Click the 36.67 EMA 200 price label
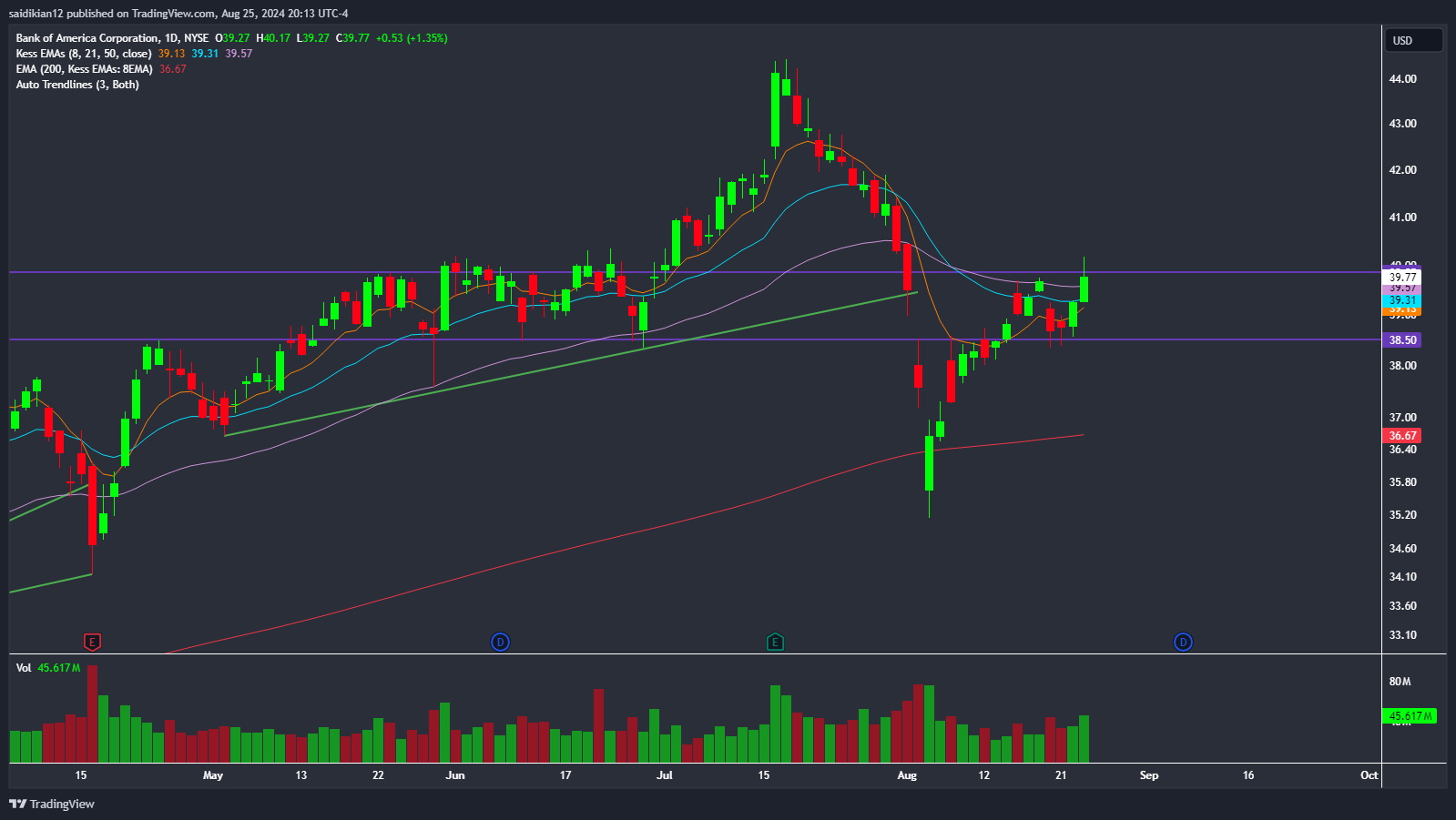The height and width of the screenshot is (820, 1456). (x=1402, y=436)
